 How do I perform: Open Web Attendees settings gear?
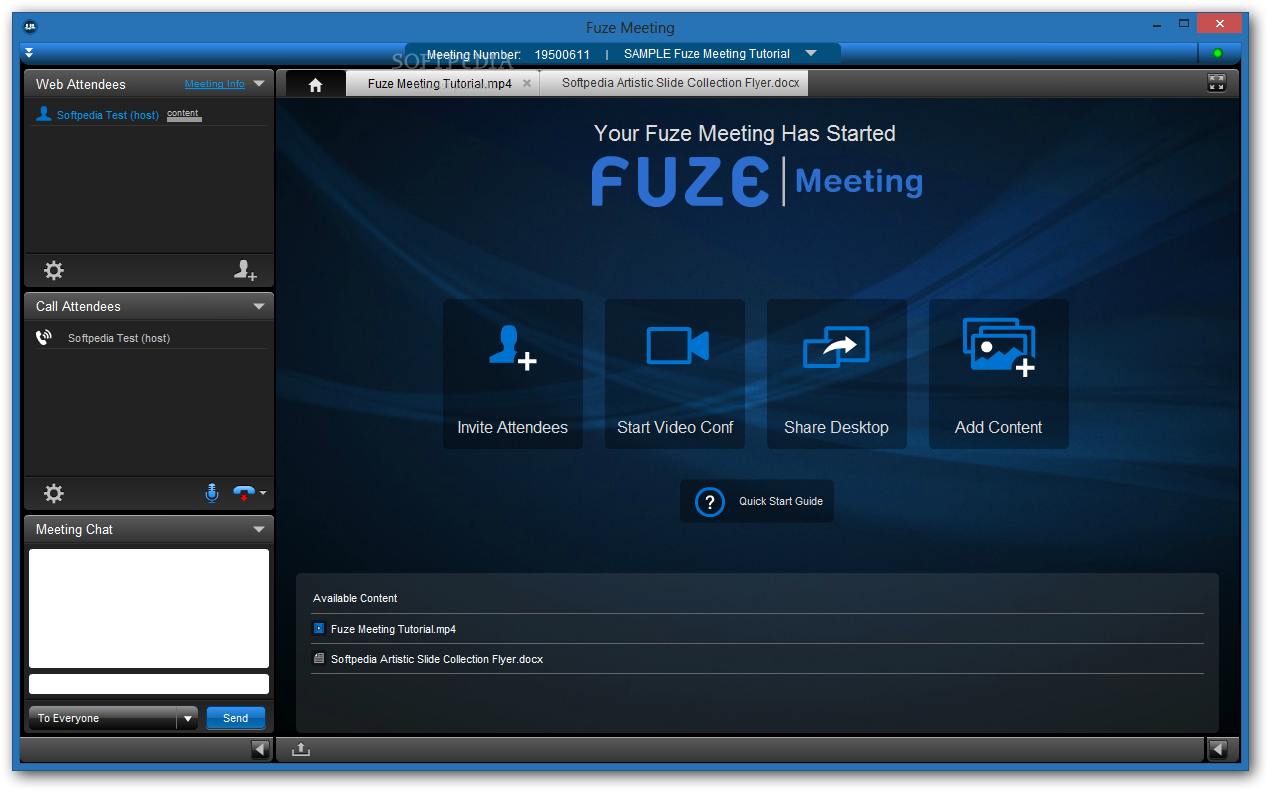pyautogui.click(x=54, y=270)
